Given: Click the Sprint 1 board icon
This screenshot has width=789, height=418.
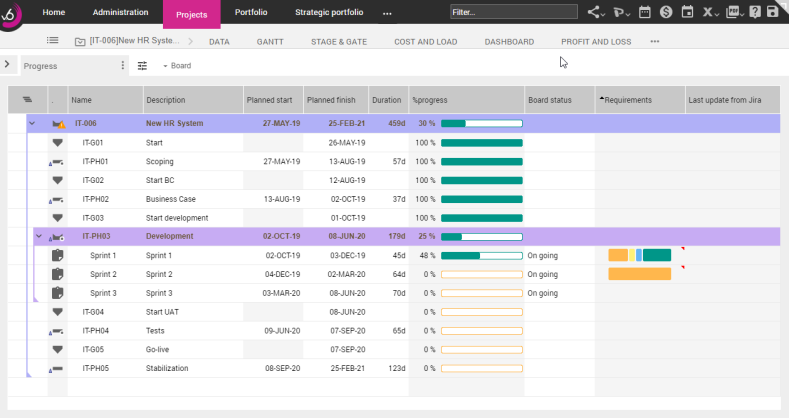Looking at the screenshot, I should [58, 255].
